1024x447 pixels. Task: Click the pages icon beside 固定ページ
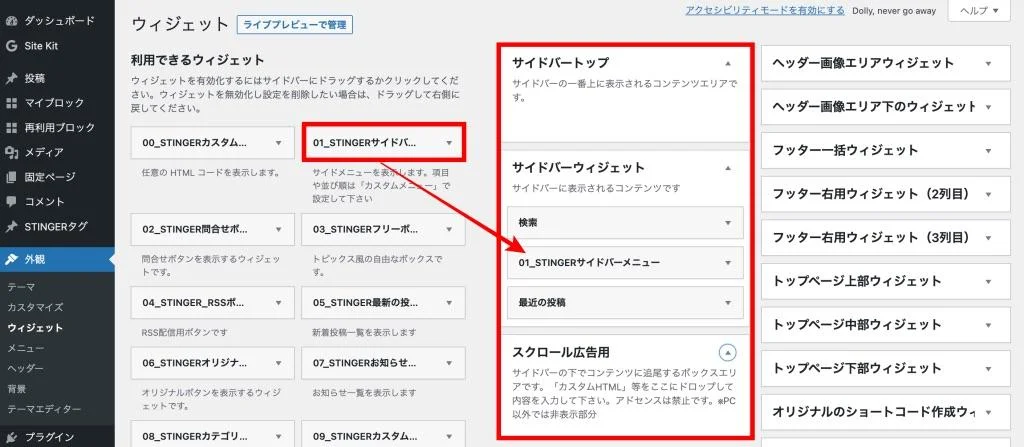tap(11, 176)
